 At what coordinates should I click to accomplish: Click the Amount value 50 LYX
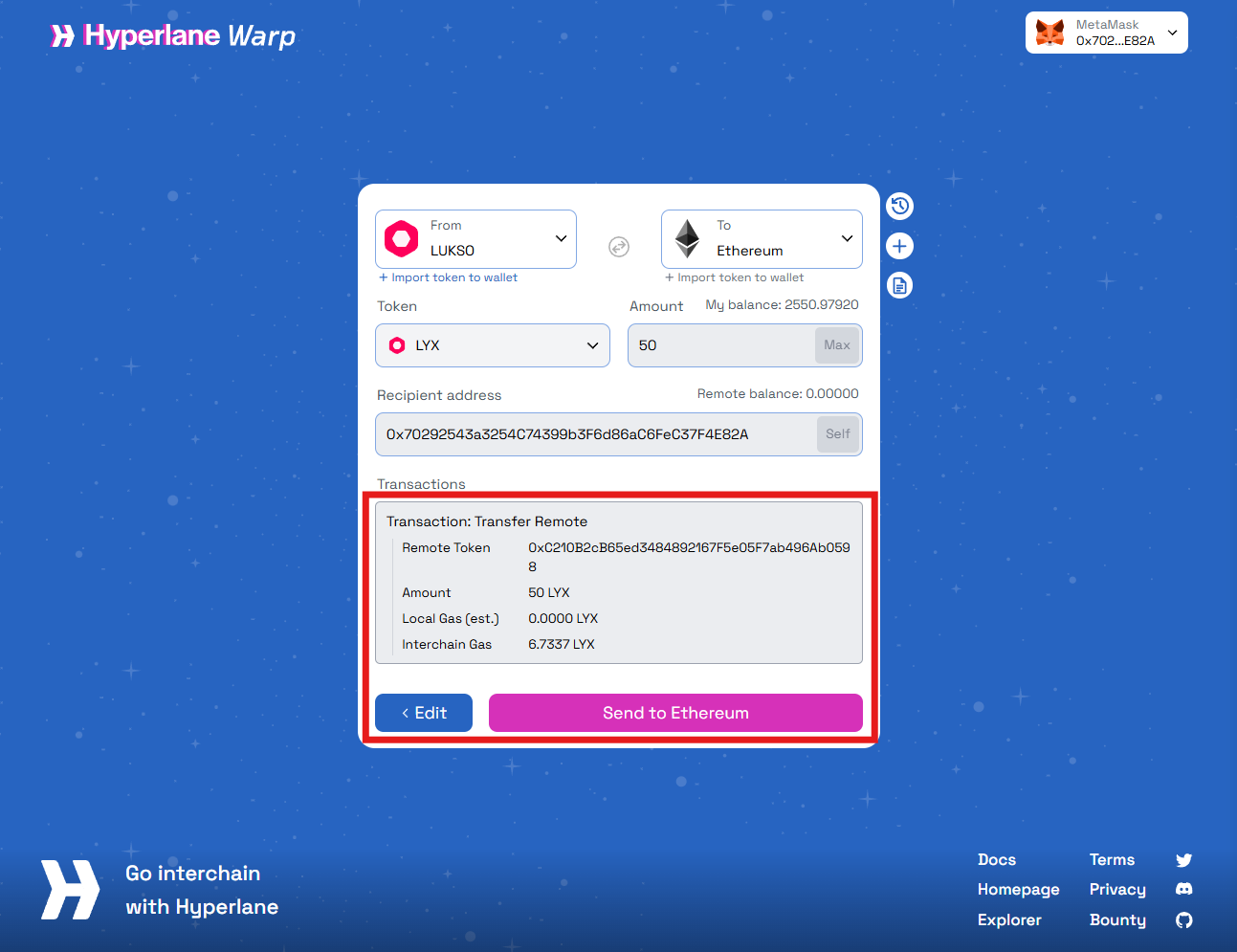(x=549, y=593)
